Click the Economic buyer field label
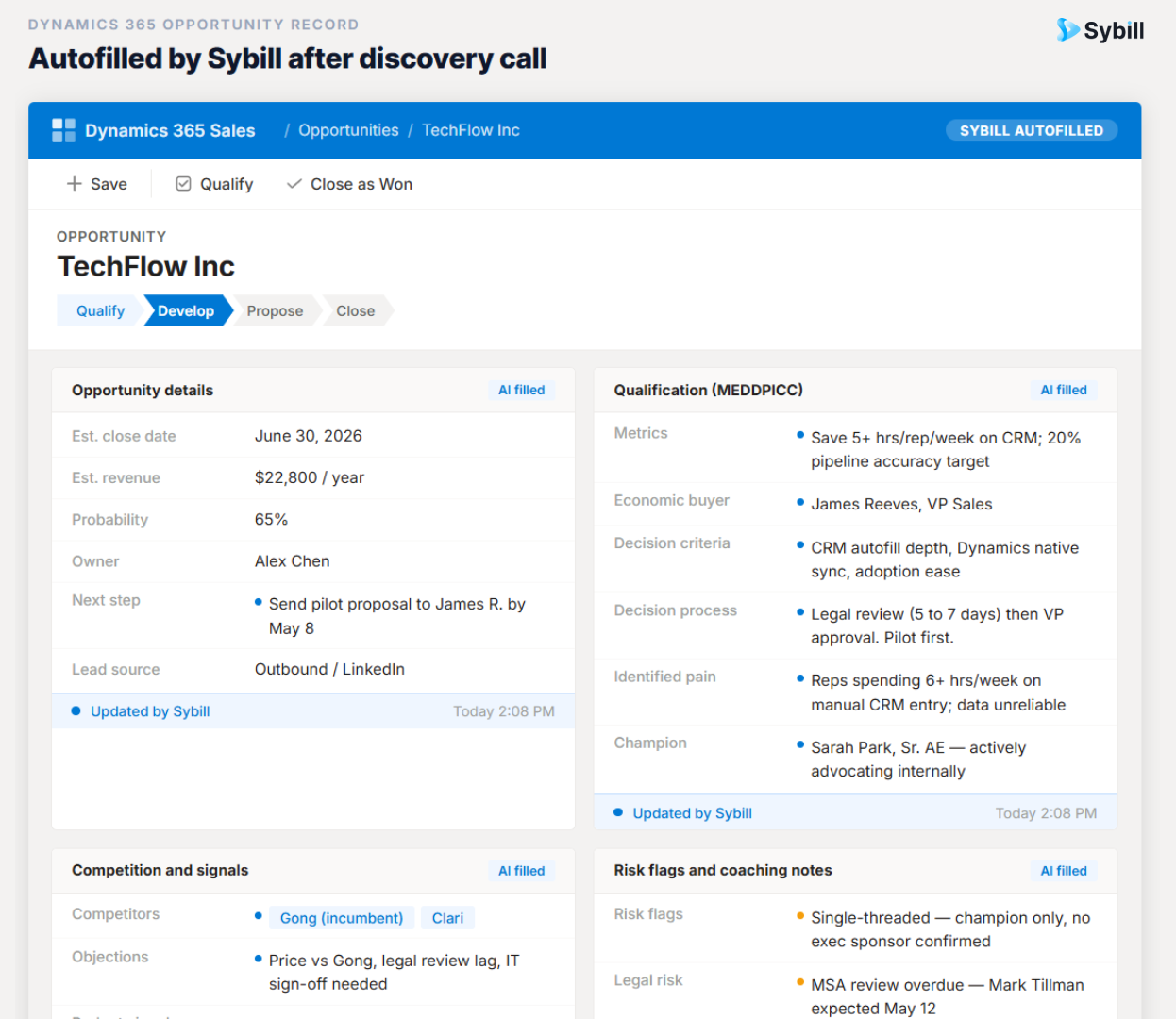 671,500
